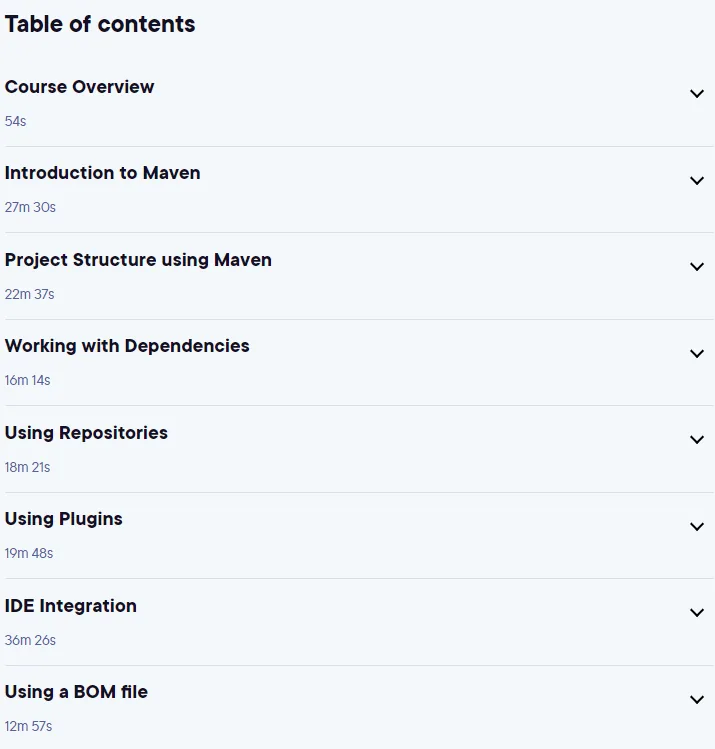Click the 27m 30s duration label

pyautogui.click(x=30, y=207)
